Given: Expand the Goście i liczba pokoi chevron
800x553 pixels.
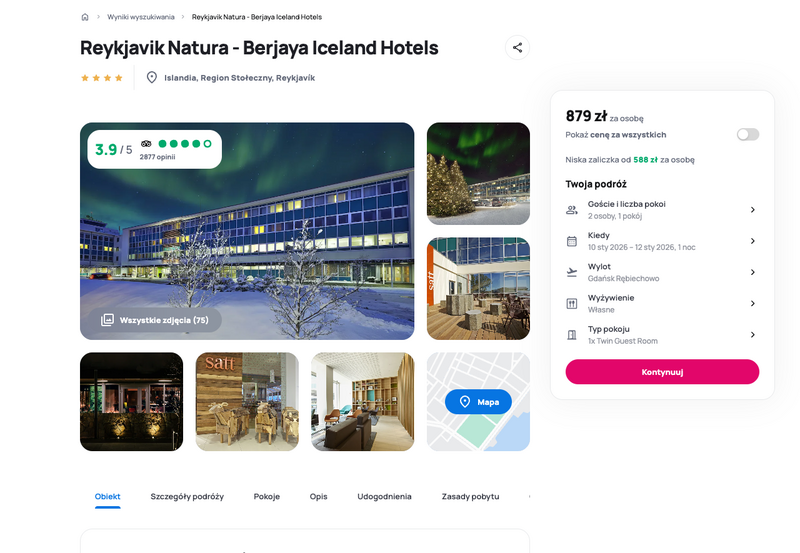Looking at the screenshot, I should point(753,210).
